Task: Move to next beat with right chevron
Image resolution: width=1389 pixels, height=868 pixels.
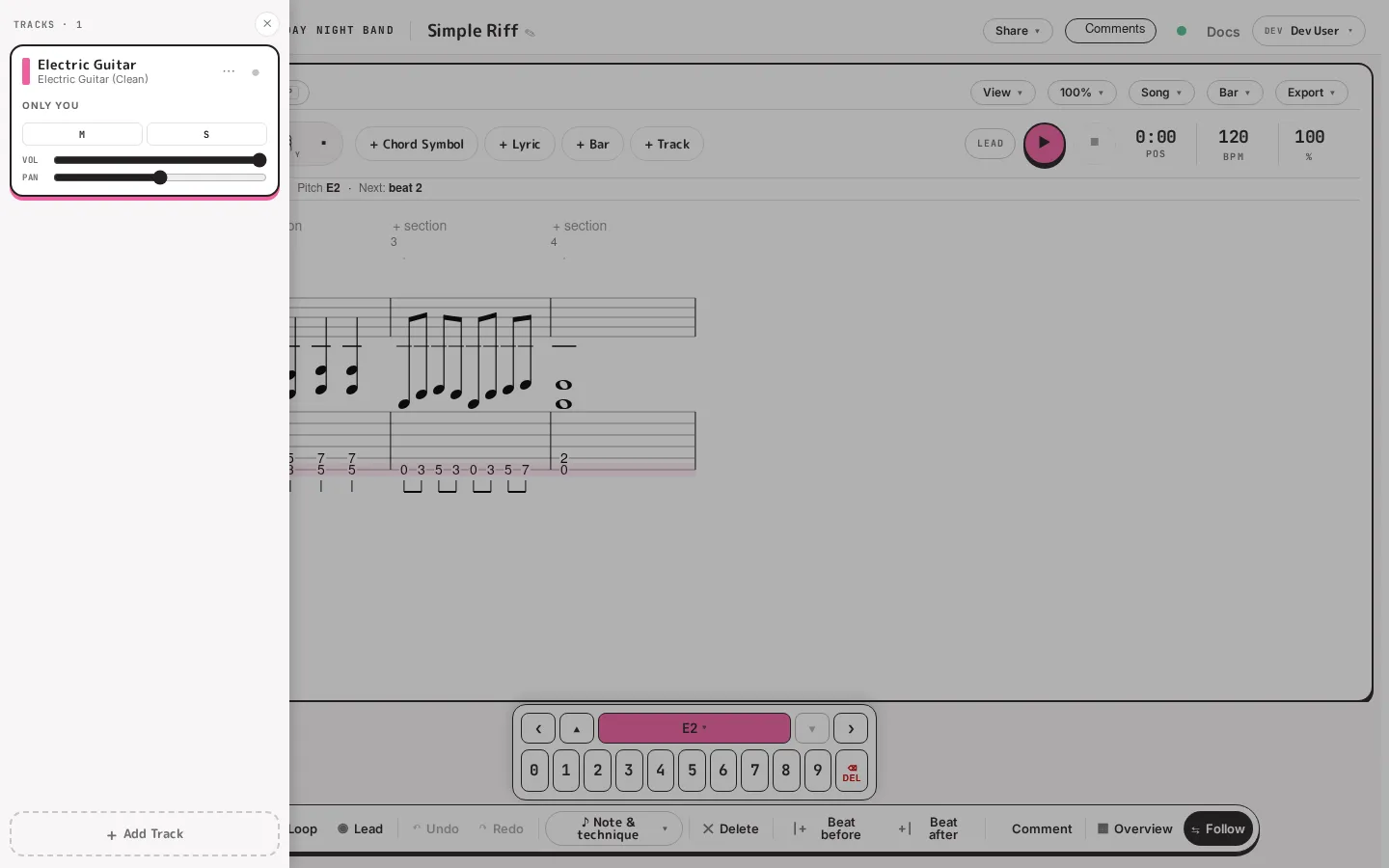Action: (x=851, y=728)
